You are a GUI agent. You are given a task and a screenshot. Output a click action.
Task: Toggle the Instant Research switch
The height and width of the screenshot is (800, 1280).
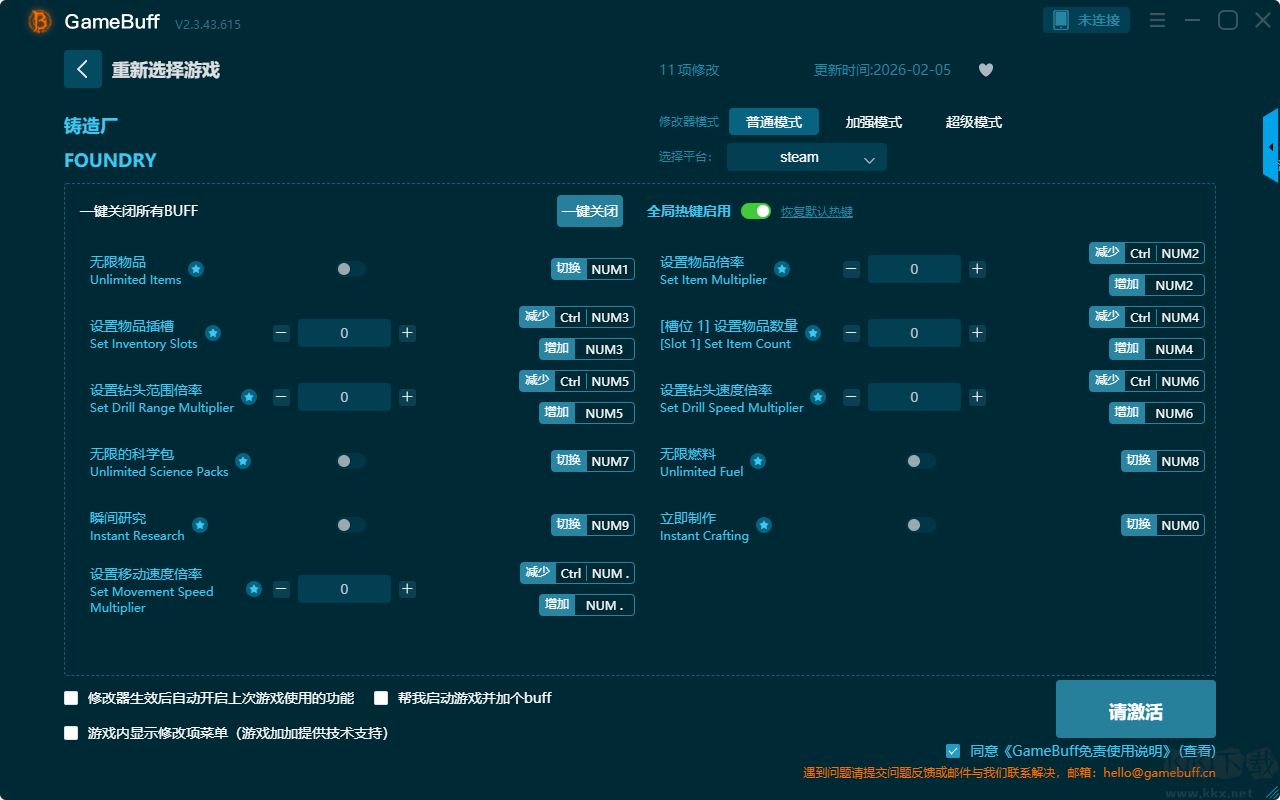[x=351, y=525]
